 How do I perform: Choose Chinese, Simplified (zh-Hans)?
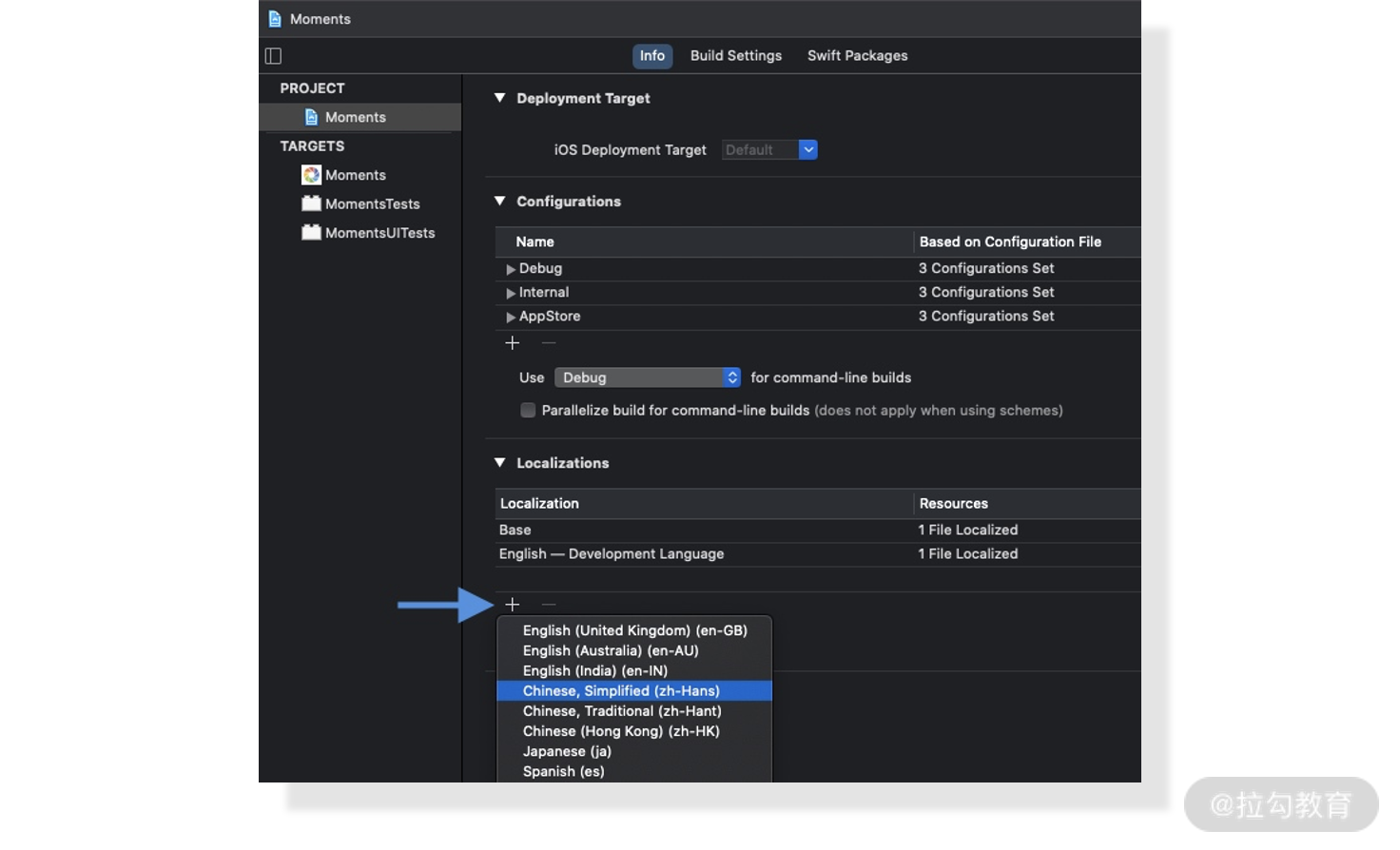pos(634,691)
